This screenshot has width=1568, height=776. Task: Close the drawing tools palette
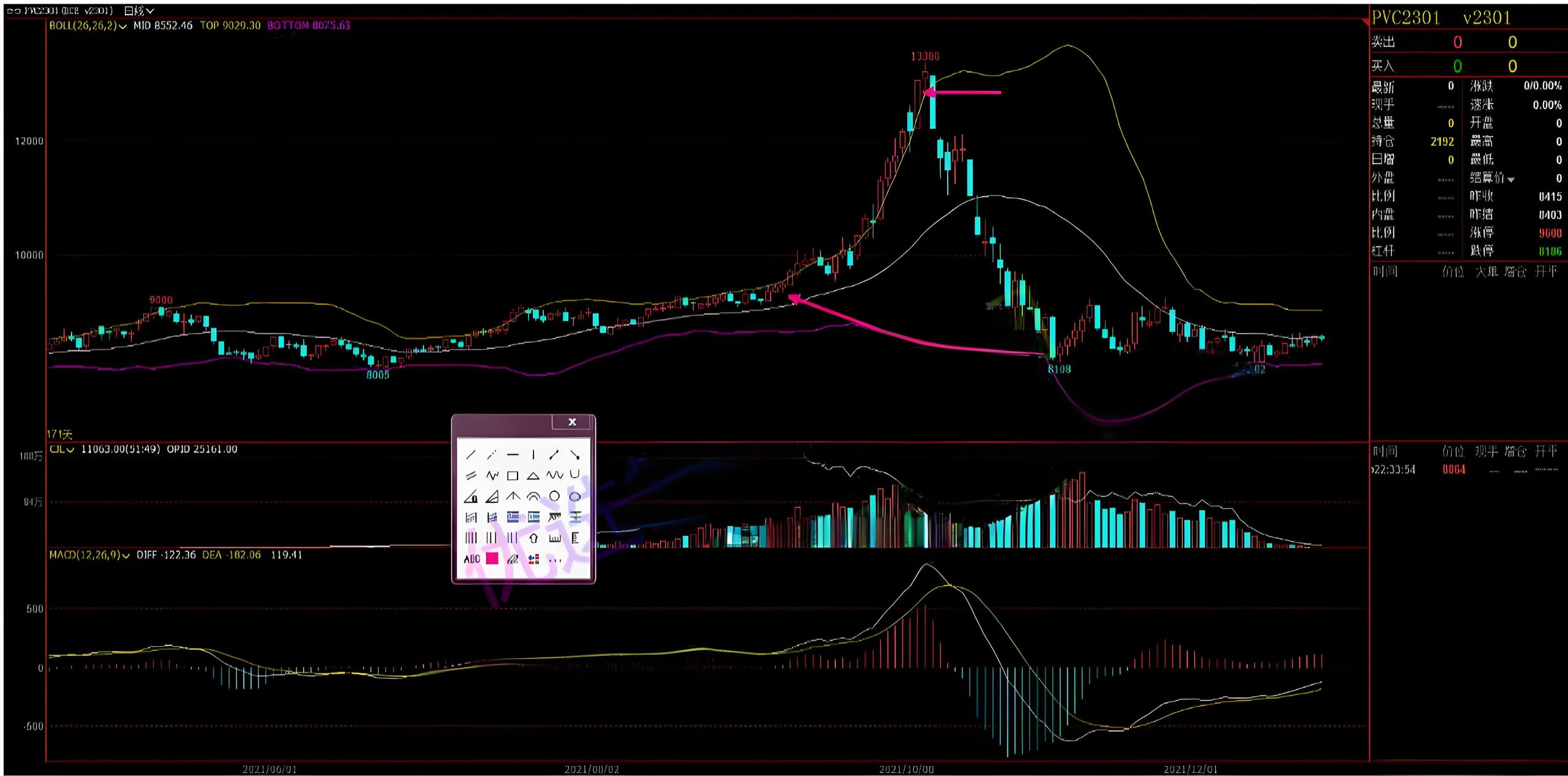pyautogui.click(x=572, y=421)
